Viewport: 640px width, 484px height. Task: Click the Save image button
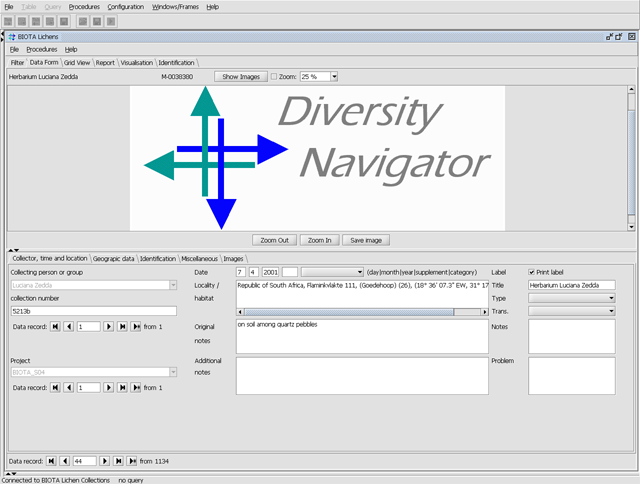pyautogui.click(x=366, y=240)
